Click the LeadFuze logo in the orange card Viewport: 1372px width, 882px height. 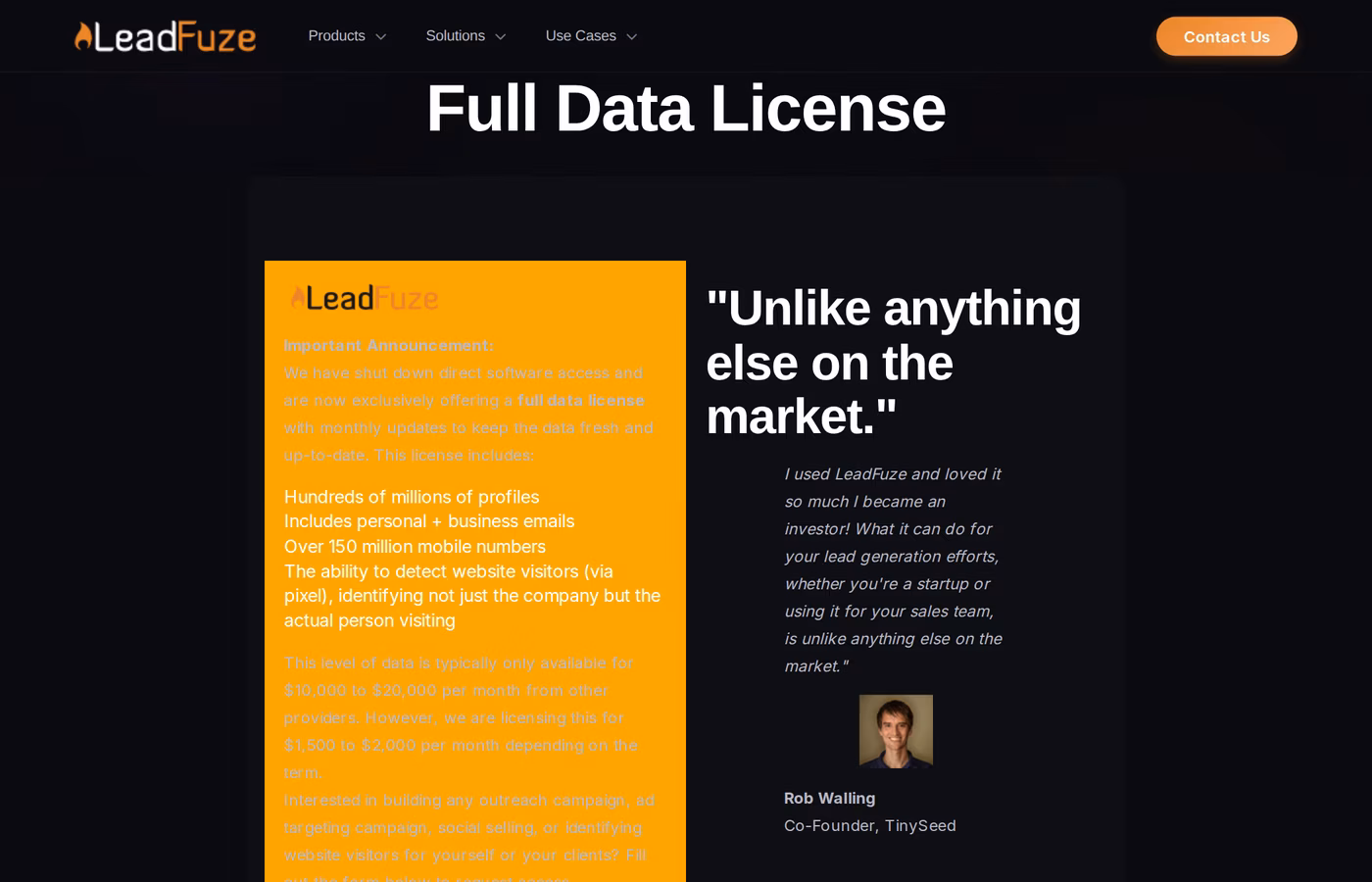[365, 297]
